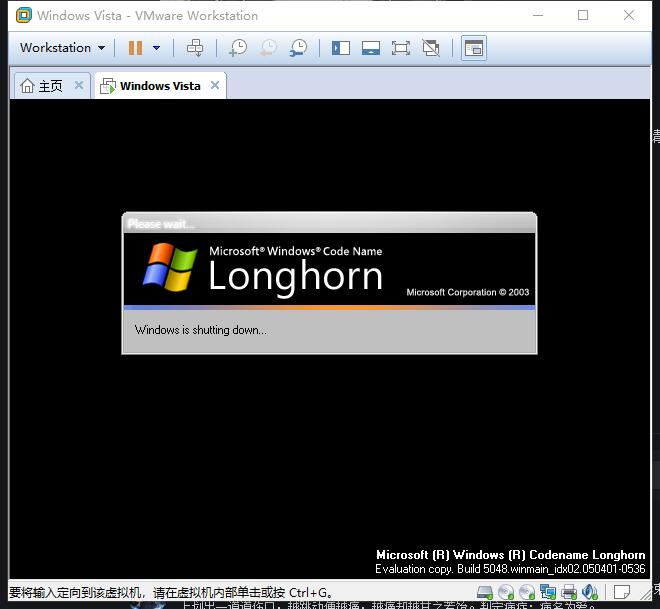This screenshot has height=609, width=660.
Task: Click the Longhorn Windows flag logo
Action: click(x=170, y=267)
